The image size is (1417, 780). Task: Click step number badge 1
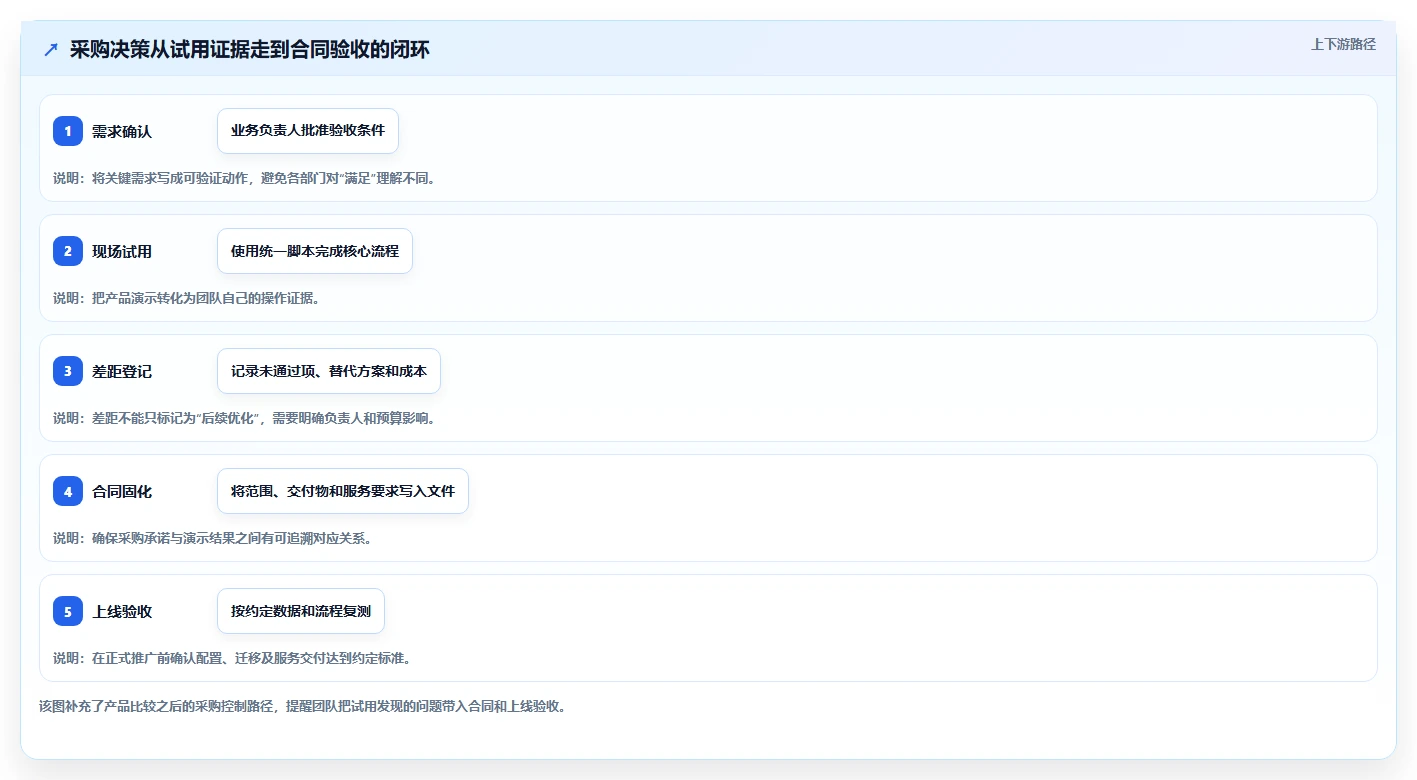68,131
